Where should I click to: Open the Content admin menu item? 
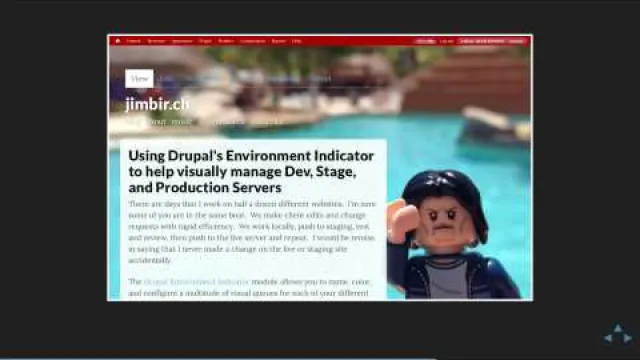(133, 41)
